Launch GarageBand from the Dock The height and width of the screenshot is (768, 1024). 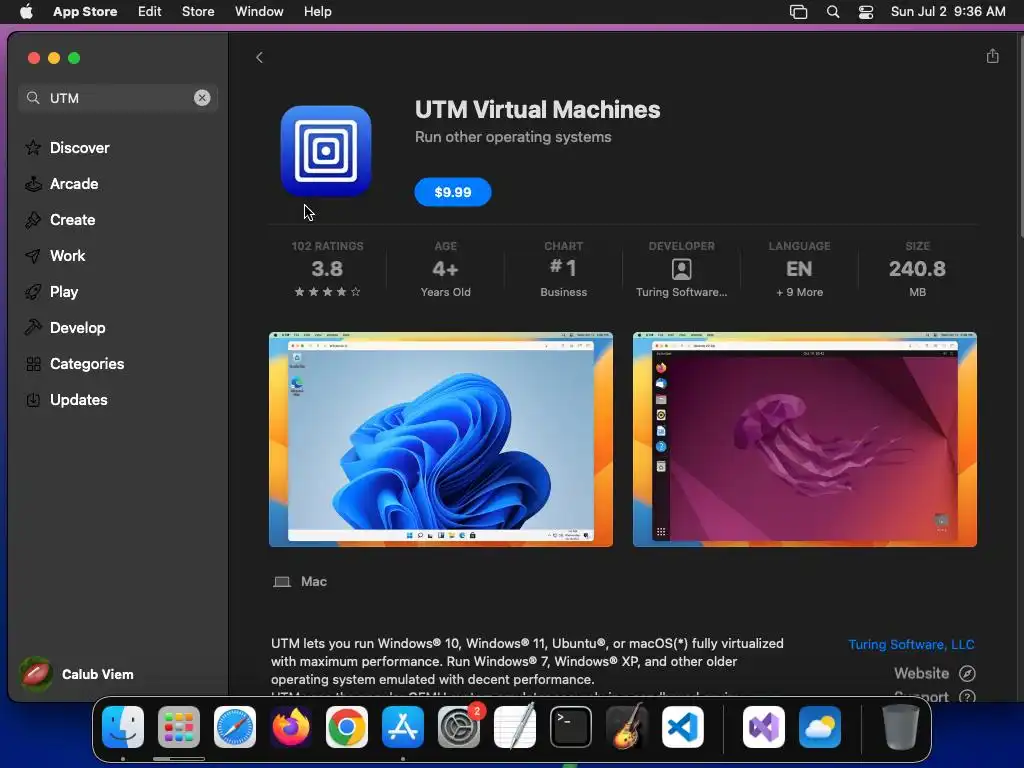click(627, 727)
